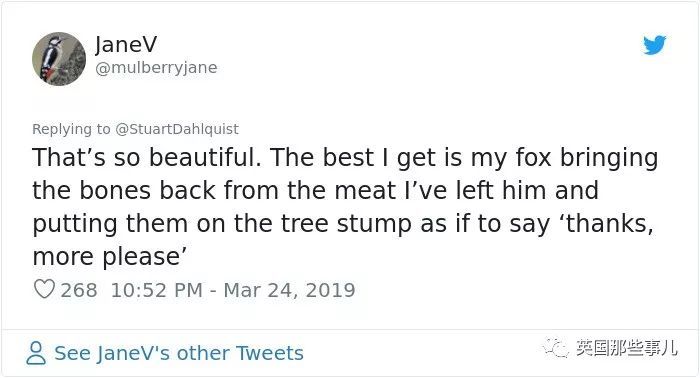Click the quoted word 'thanks,' in tweet
700x378 pixels.
click(606, 223)
